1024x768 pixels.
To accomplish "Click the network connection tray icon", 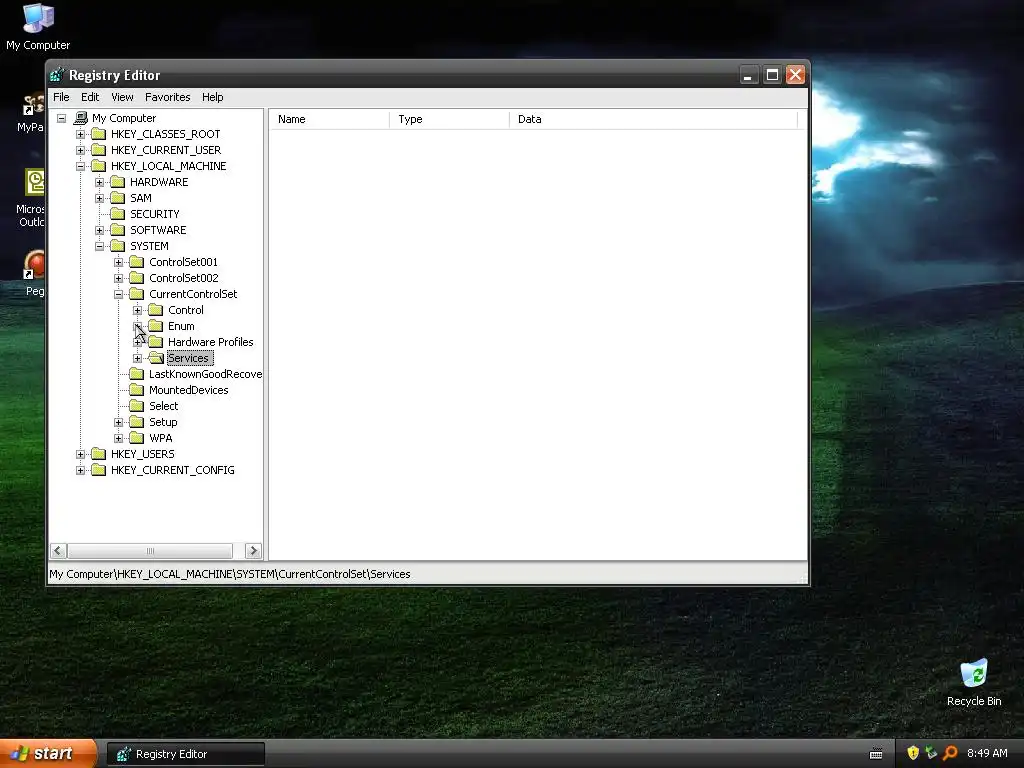I will click(931, 753).
